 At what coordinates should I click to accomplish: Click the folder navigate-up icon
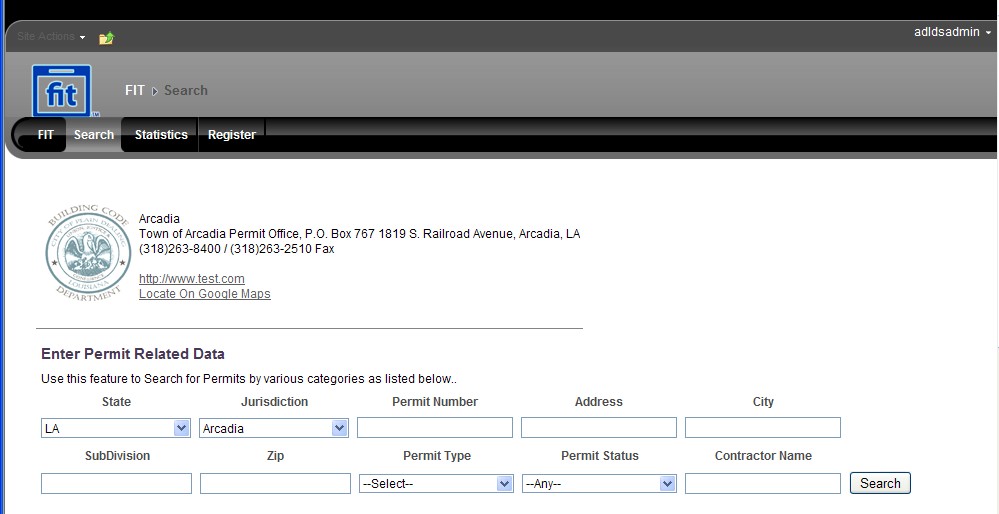(106, 38)
